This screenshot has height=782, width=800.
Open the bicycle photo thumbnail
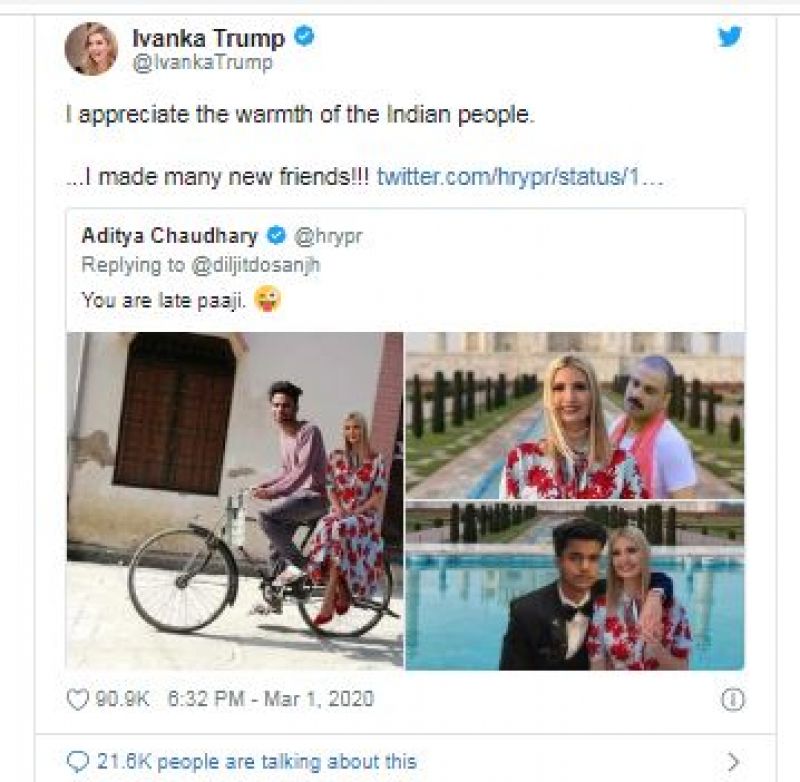click(235, 500)
